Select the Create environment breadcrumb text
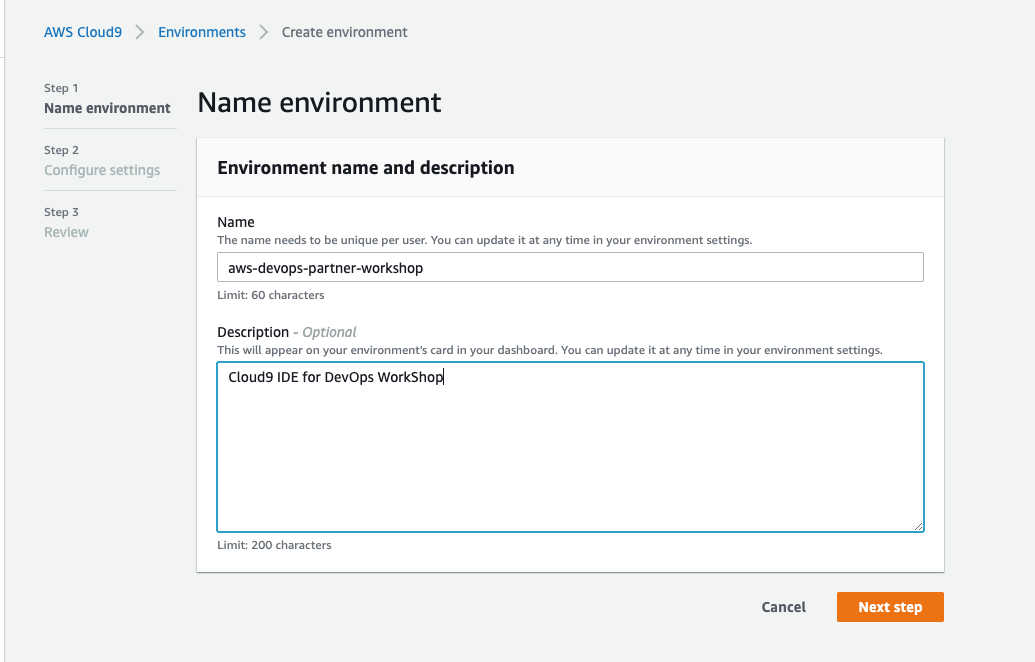The height and width of the screenshot is (662, 1035). [x=345, y=32]
